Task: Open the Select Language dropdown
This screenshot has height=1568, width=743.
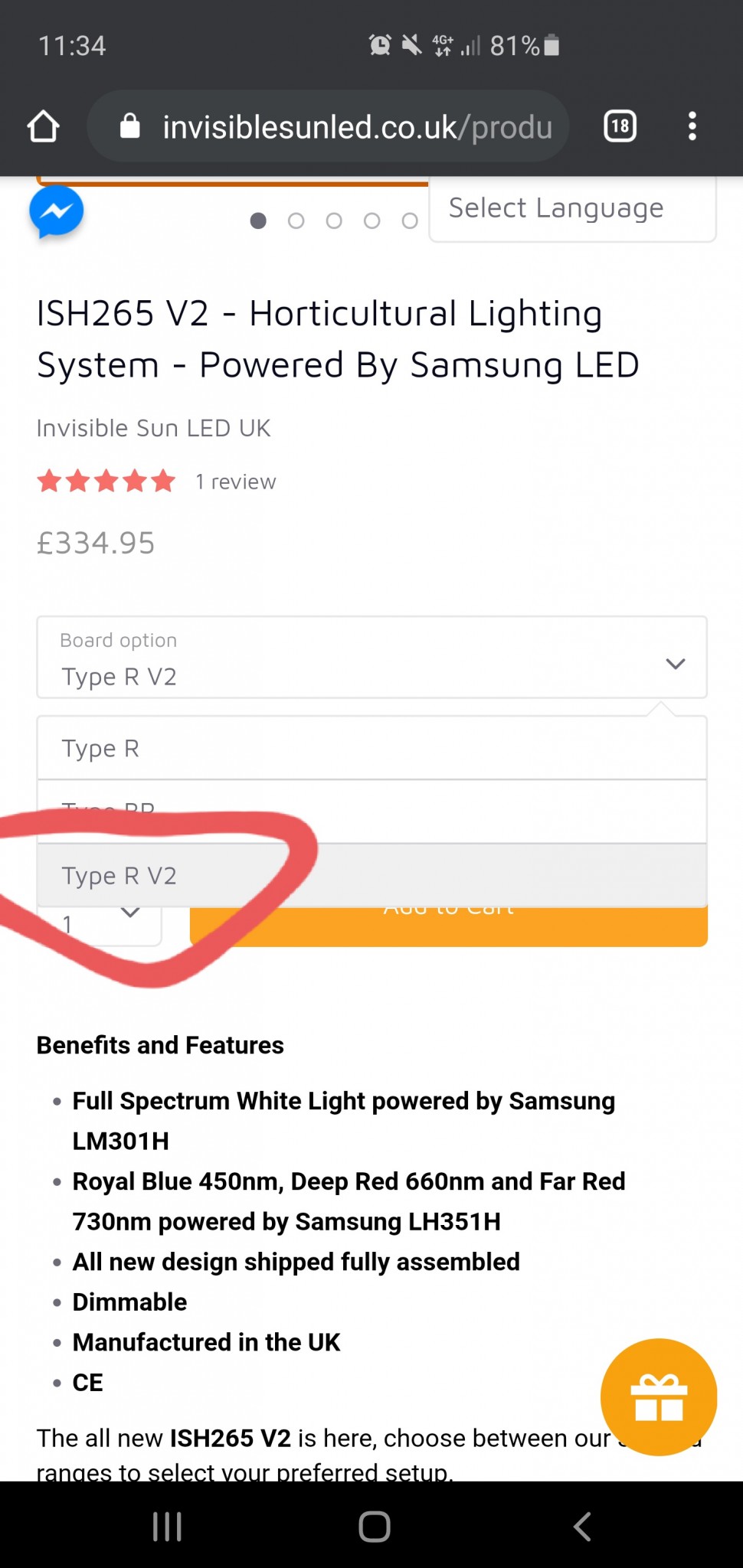Action: [x=571, y=208]
